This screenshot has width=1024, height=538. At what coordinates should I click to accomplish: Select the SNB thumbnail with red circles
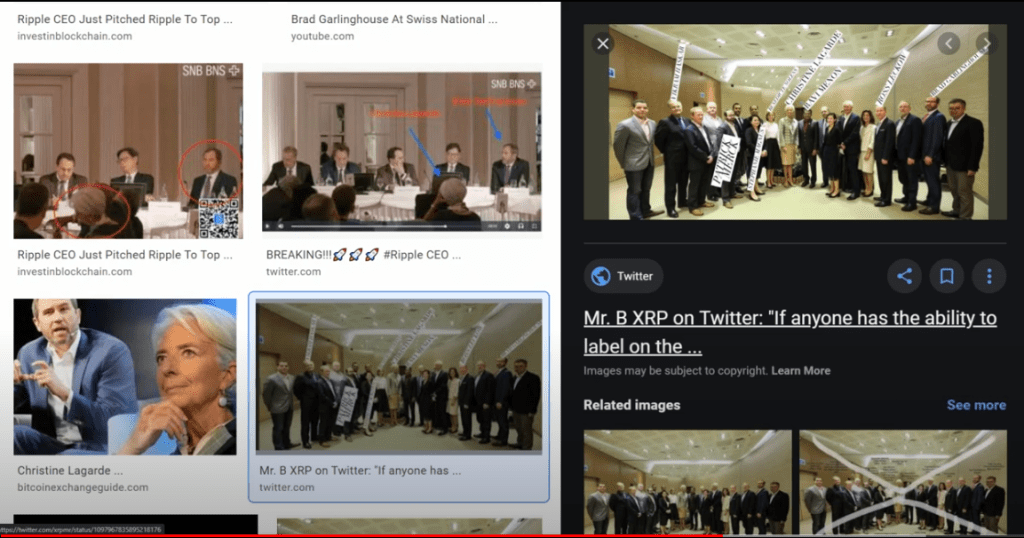[x=127, y=151]
